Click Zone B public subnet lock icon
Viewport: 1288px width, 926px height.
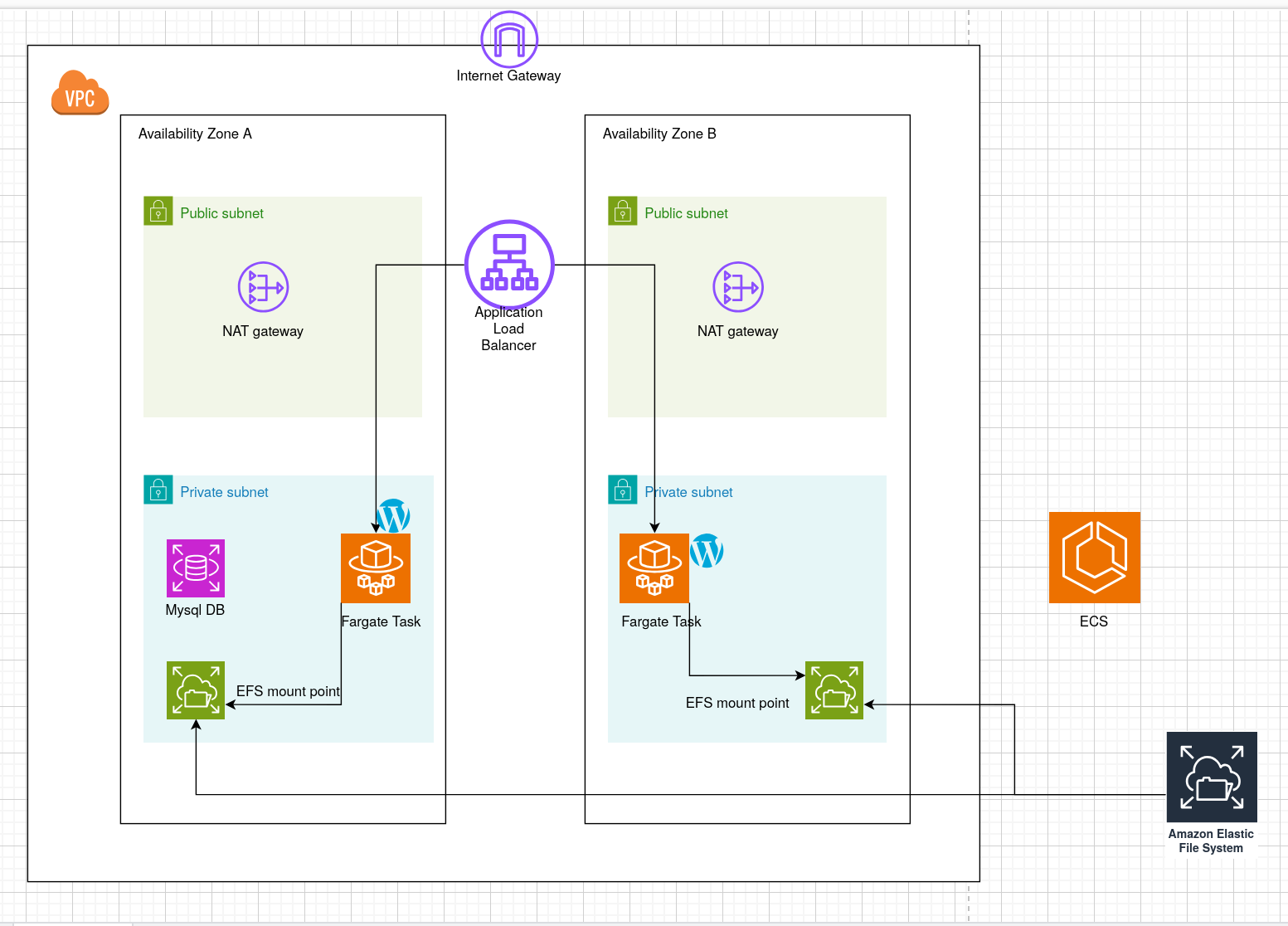[623, 212]
